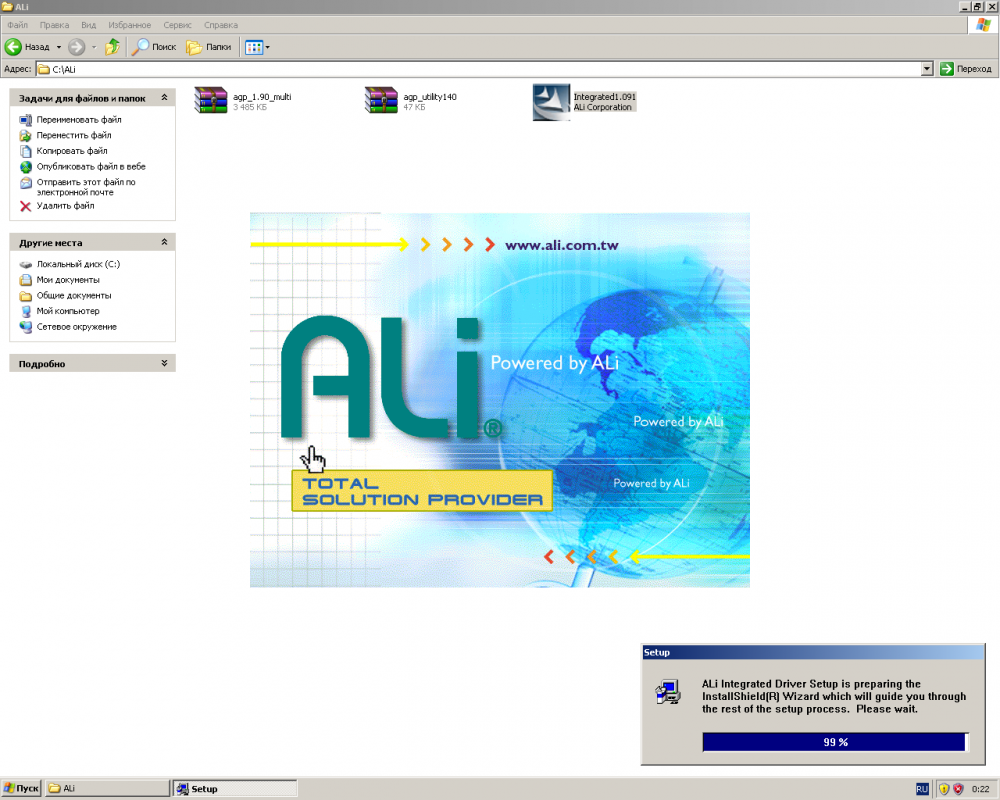Select the Integrated1.091 ALi Corporation installer
This screenshot has width=1000, height=800.
click(552, 102)
